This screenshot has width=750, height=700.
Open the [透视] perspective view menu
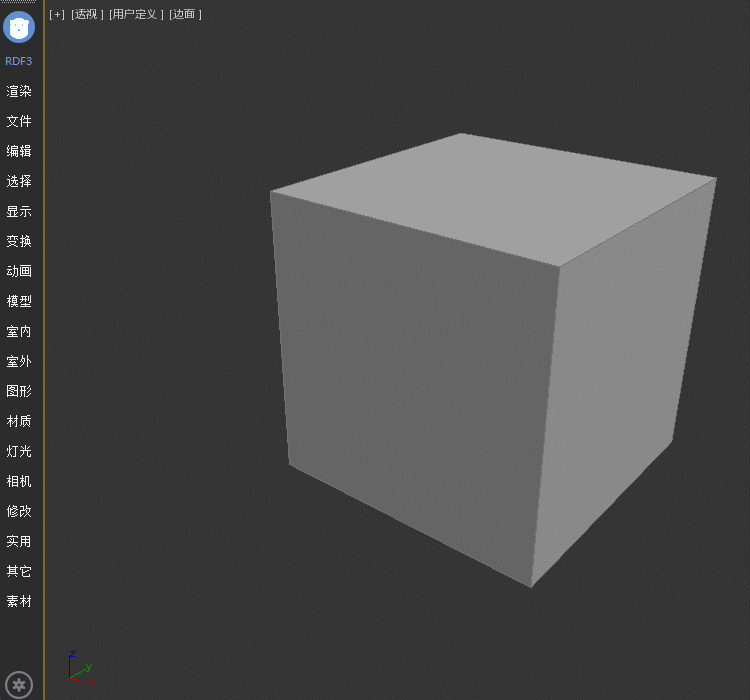pos(87,14)
